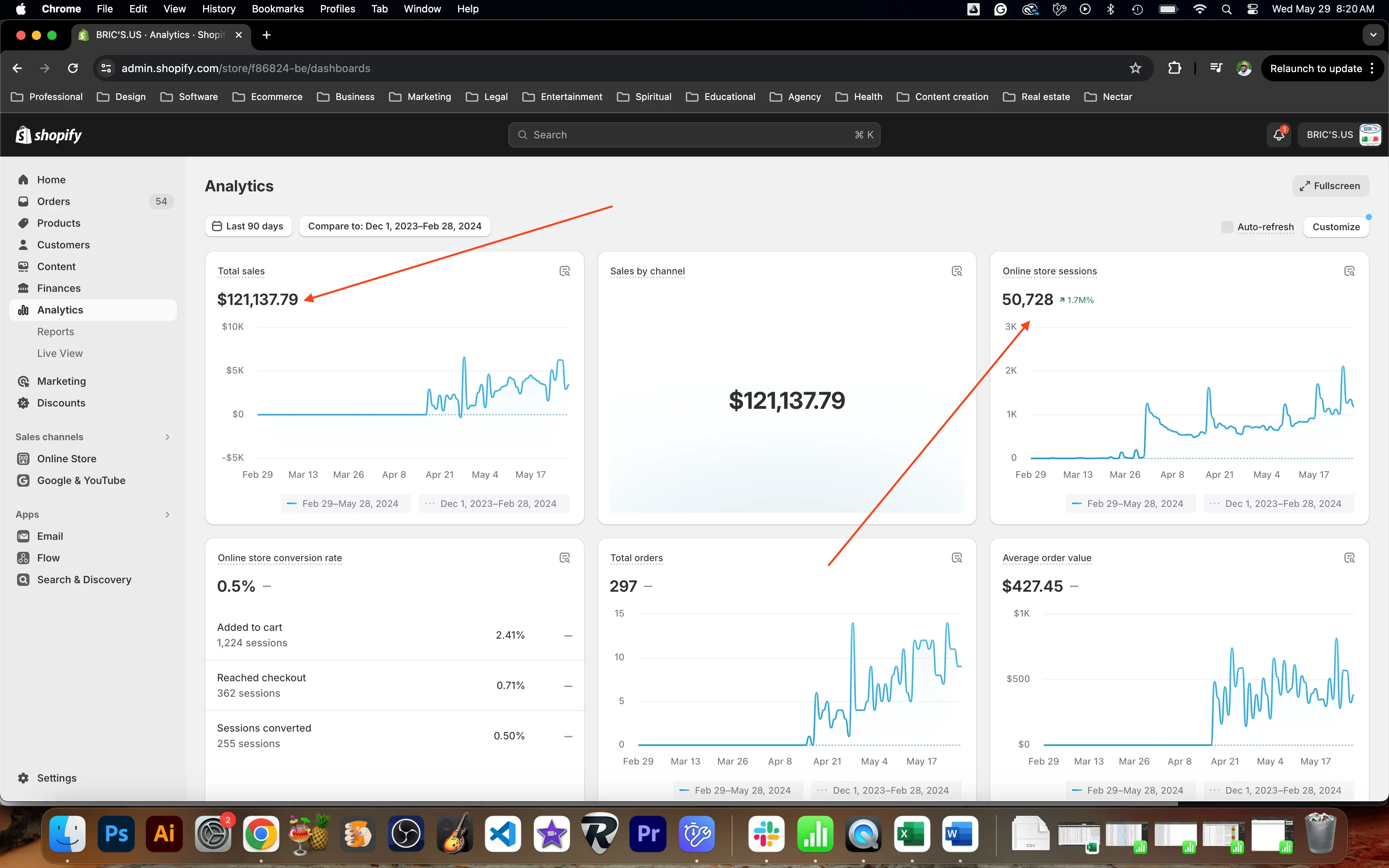Open report icon on Average order value card
Screen dimensions: 1389x868
pos(1349,558)
